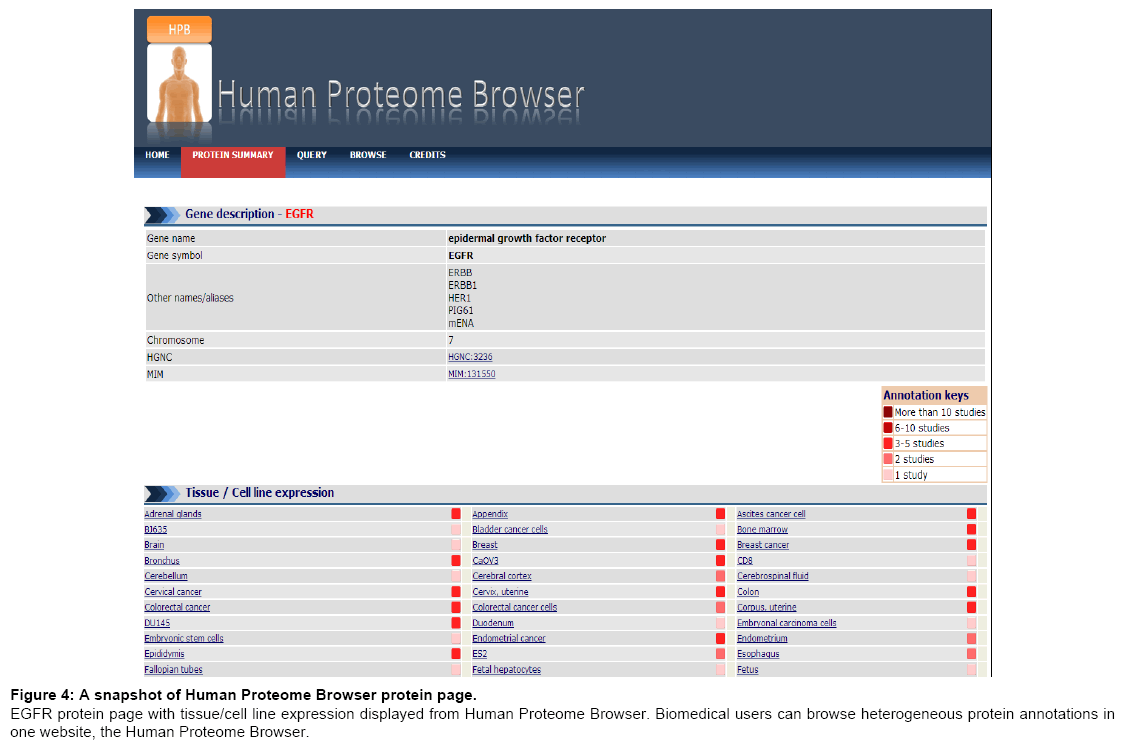
Task: Open the Colon tissue link
Action: (x=748, y=592)
